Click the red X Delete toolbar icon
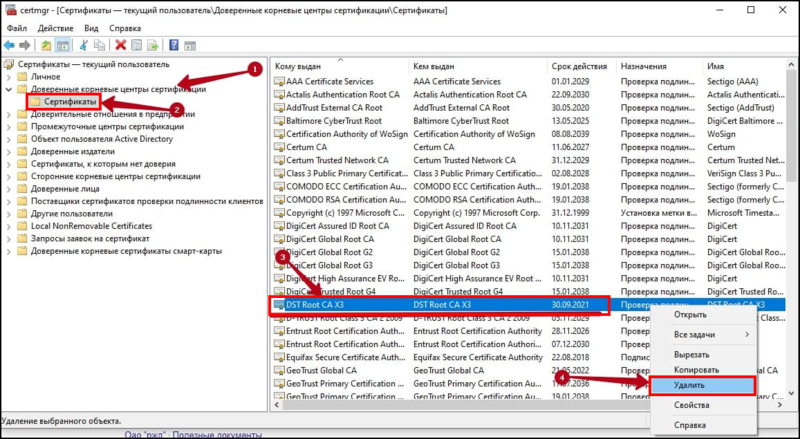 [121, 45]
